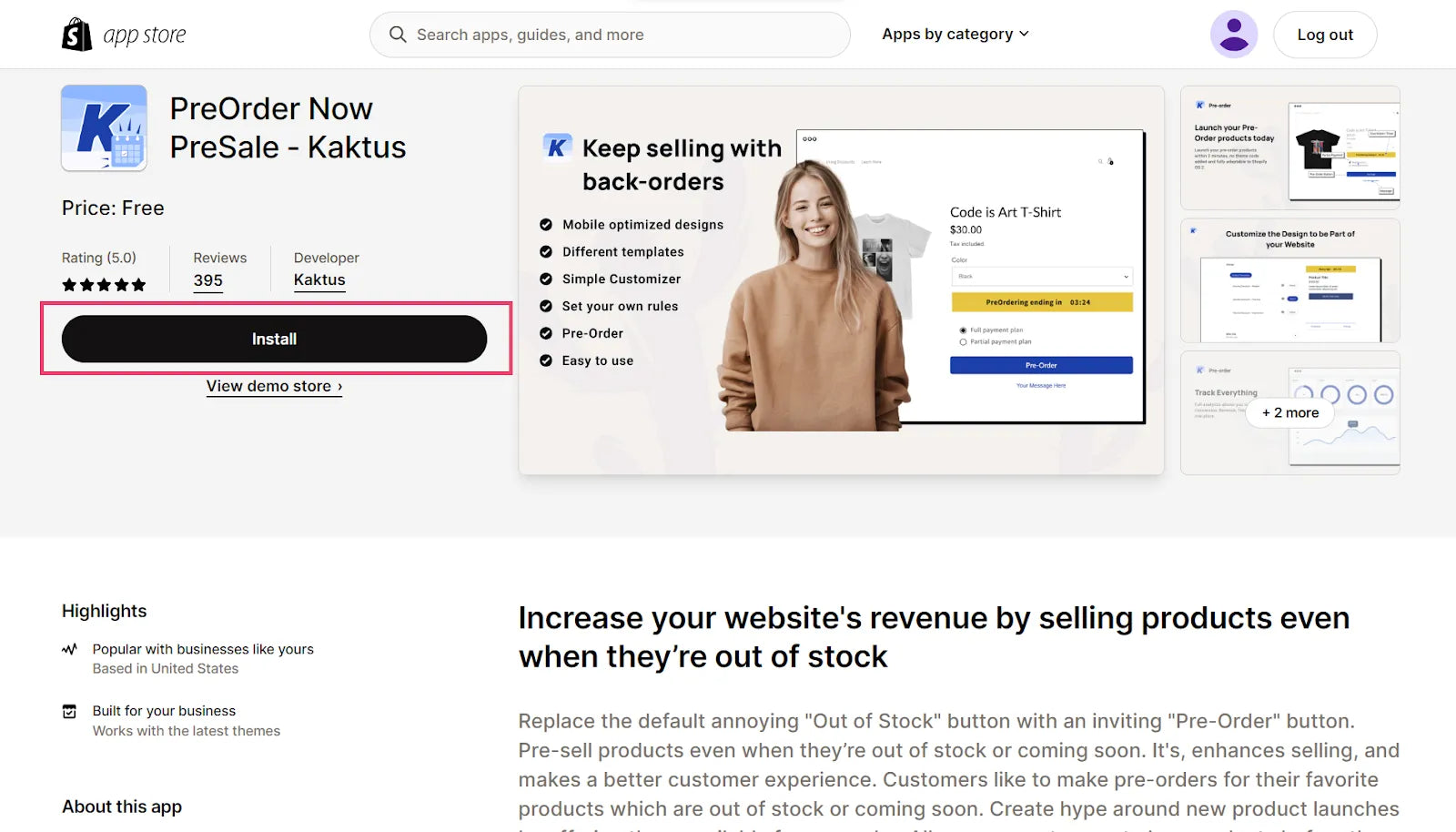This screenshot has width=1456, height=832.
Task: Click the Log out button
Action: (x=1325, y=35)
